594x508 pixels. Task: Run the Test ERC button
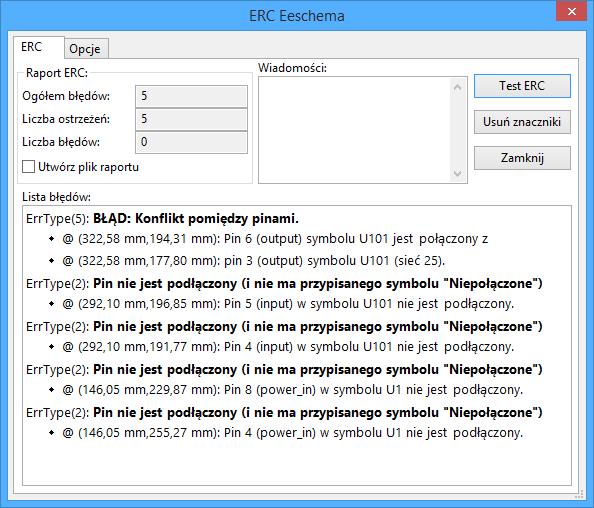coord(522,86)
